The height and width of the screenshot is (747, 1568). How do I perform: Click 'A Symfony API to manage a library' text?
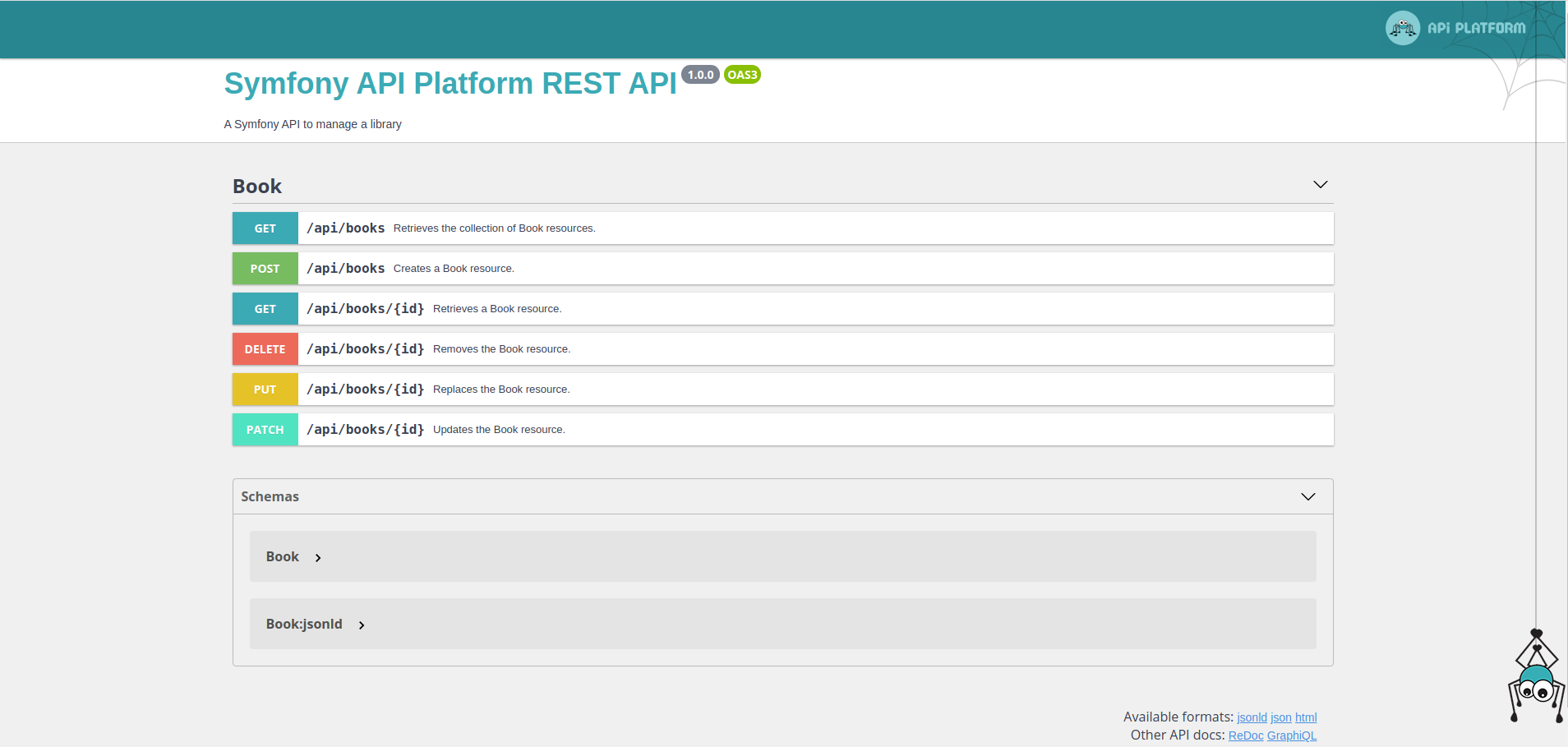pos(313,124)
